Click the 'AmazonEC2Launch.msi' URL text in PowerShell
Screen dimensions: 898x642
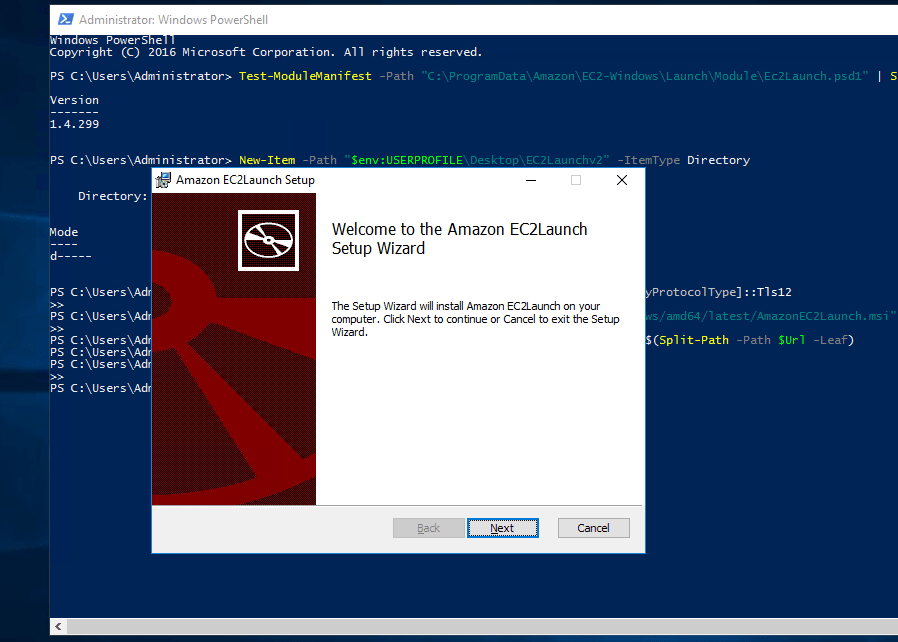pos(824,316)
